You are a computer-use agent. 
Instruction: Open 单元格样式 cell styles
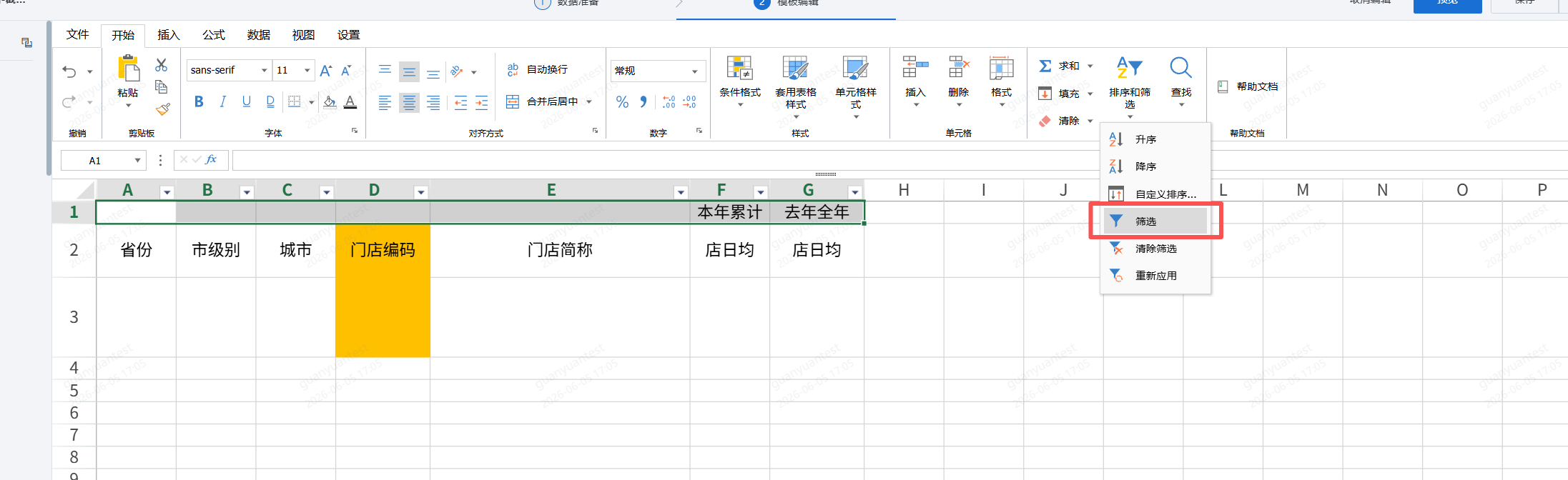click(856, 86)
